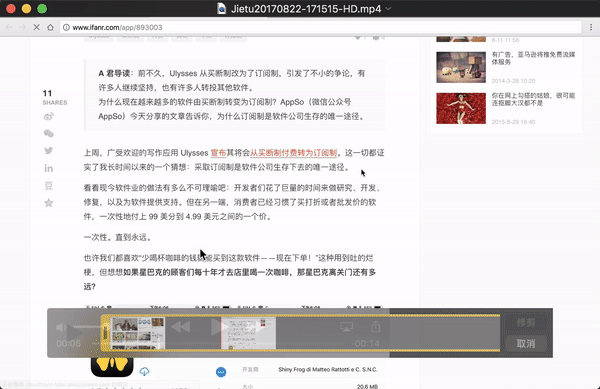The height and width of the screenshot is (389, 600).
Task: Click the faded AirPlay icon
Action: (346, 327)
